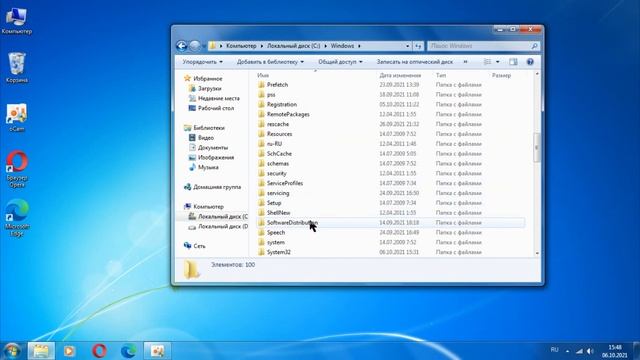Open the taskbar clock and date

pyautogui.click(x=615, y=351)
